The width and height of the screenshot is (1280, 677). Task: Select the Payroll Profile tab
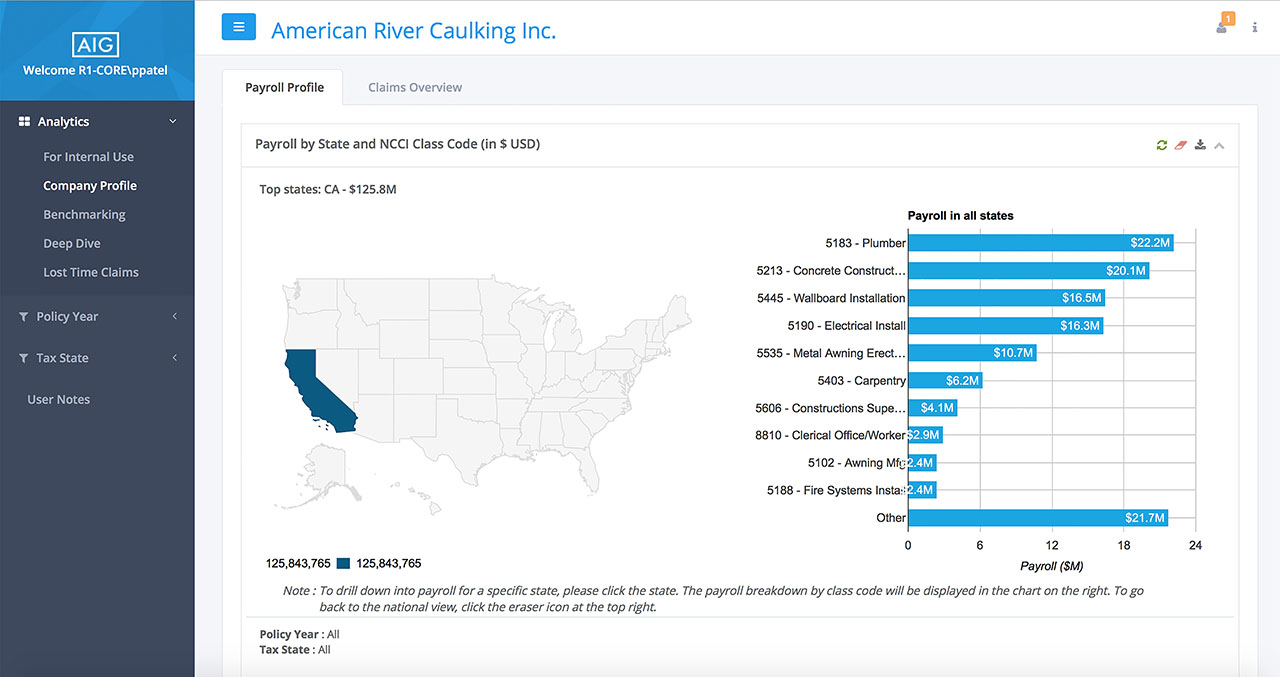point(283,87)
